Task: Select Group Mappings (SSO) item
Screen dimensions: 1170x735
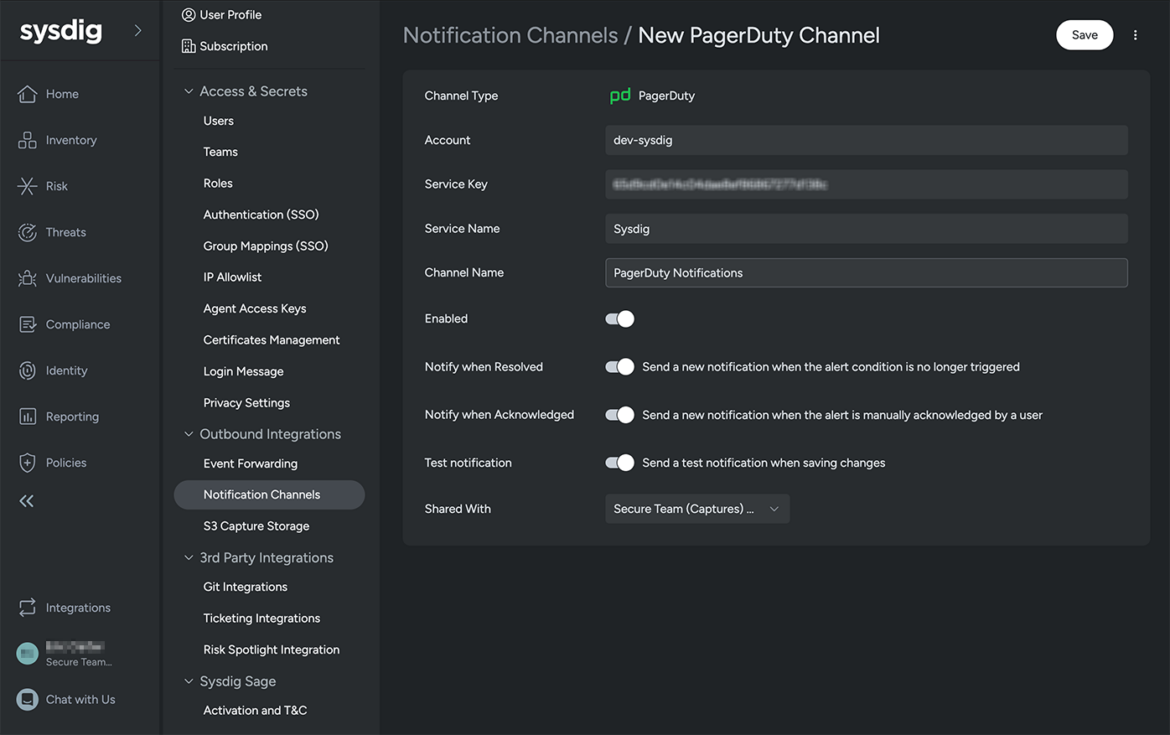Action: click(x=266, y=245)
